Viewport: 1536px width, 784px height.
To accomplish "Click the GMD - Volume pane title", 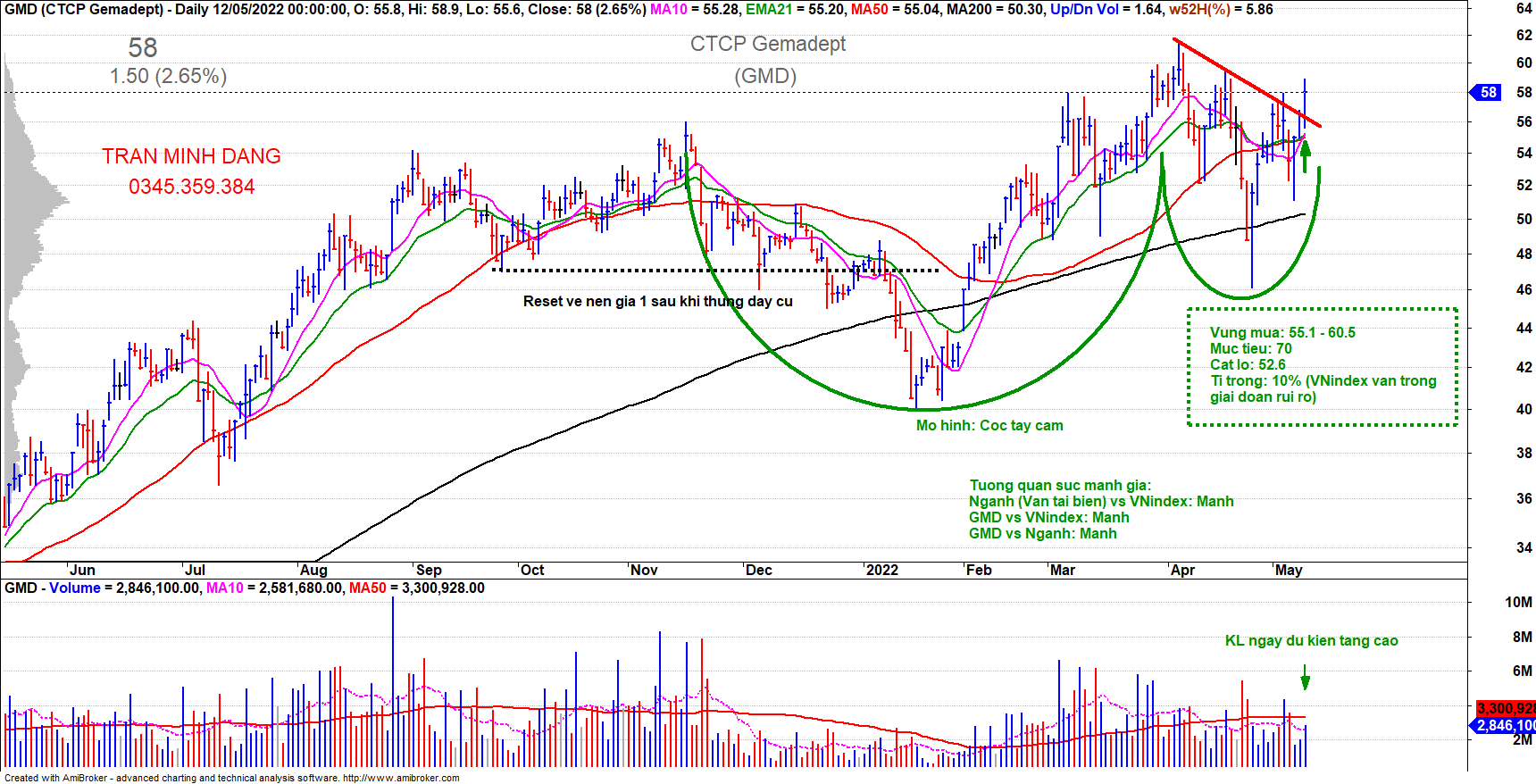I will click(52, 588).
